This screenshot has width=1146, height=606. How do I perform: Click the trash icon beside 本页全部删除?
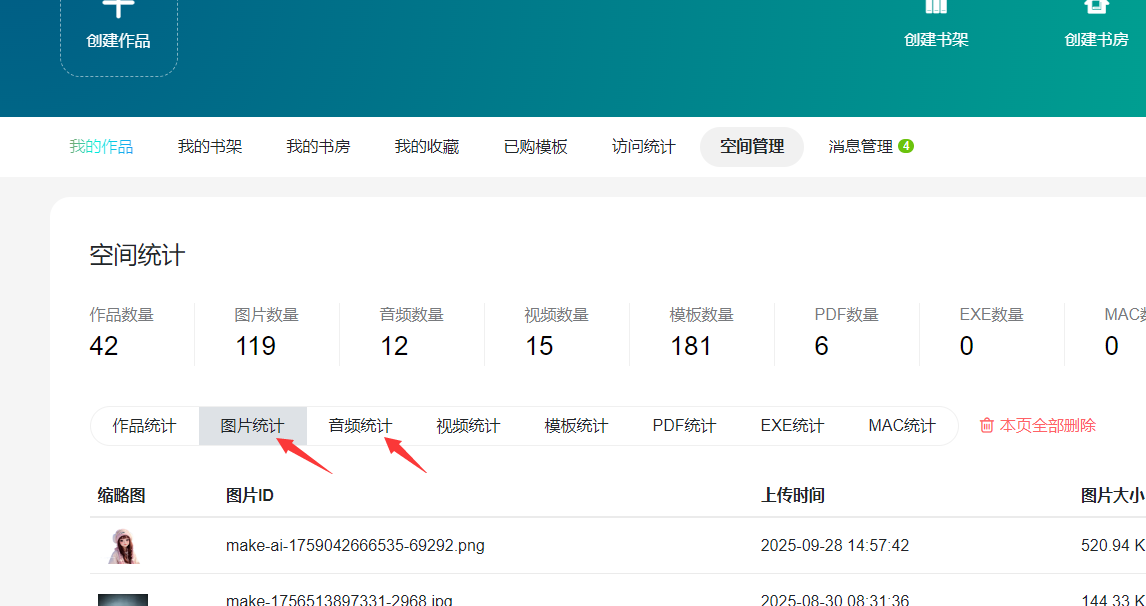[986, 425]
